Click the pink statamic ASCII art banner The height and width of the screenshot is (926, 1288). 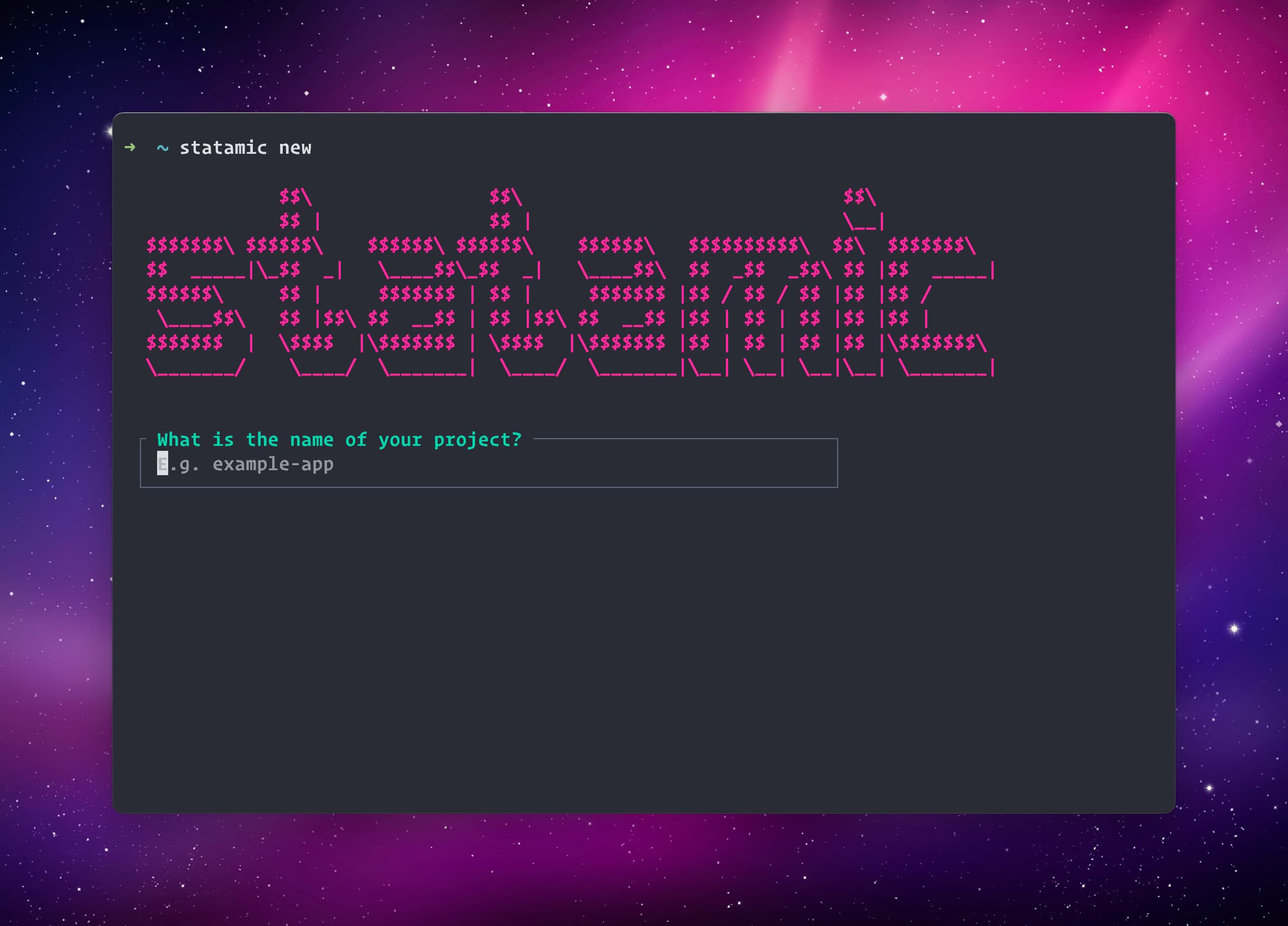click(568, 284)
